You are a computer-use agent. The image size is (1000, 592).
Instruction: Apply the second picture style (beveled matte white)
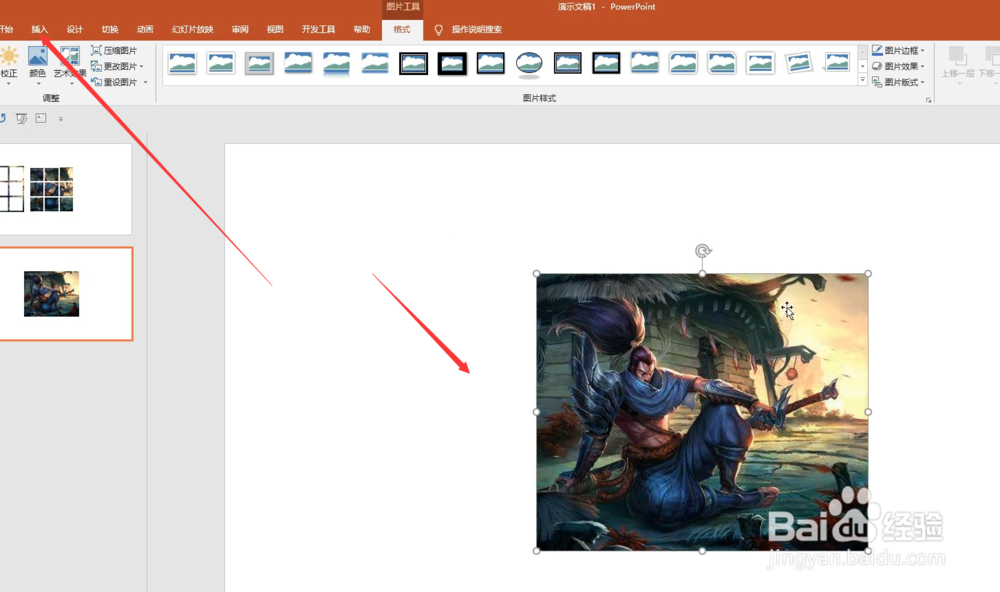pyautogui.click(x=221, y=63)
